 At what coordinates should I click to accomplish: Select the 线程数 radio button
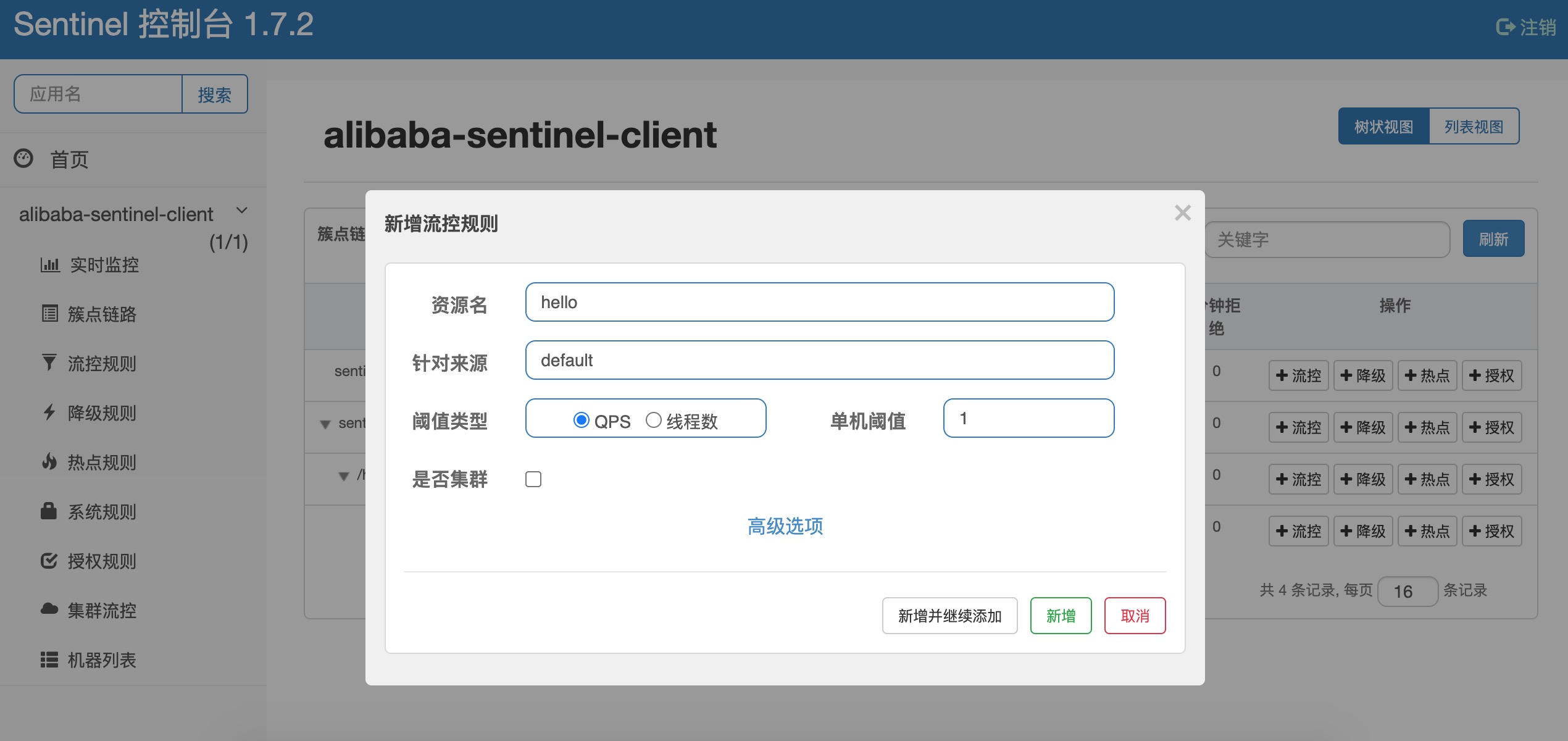tap(653, 420)
